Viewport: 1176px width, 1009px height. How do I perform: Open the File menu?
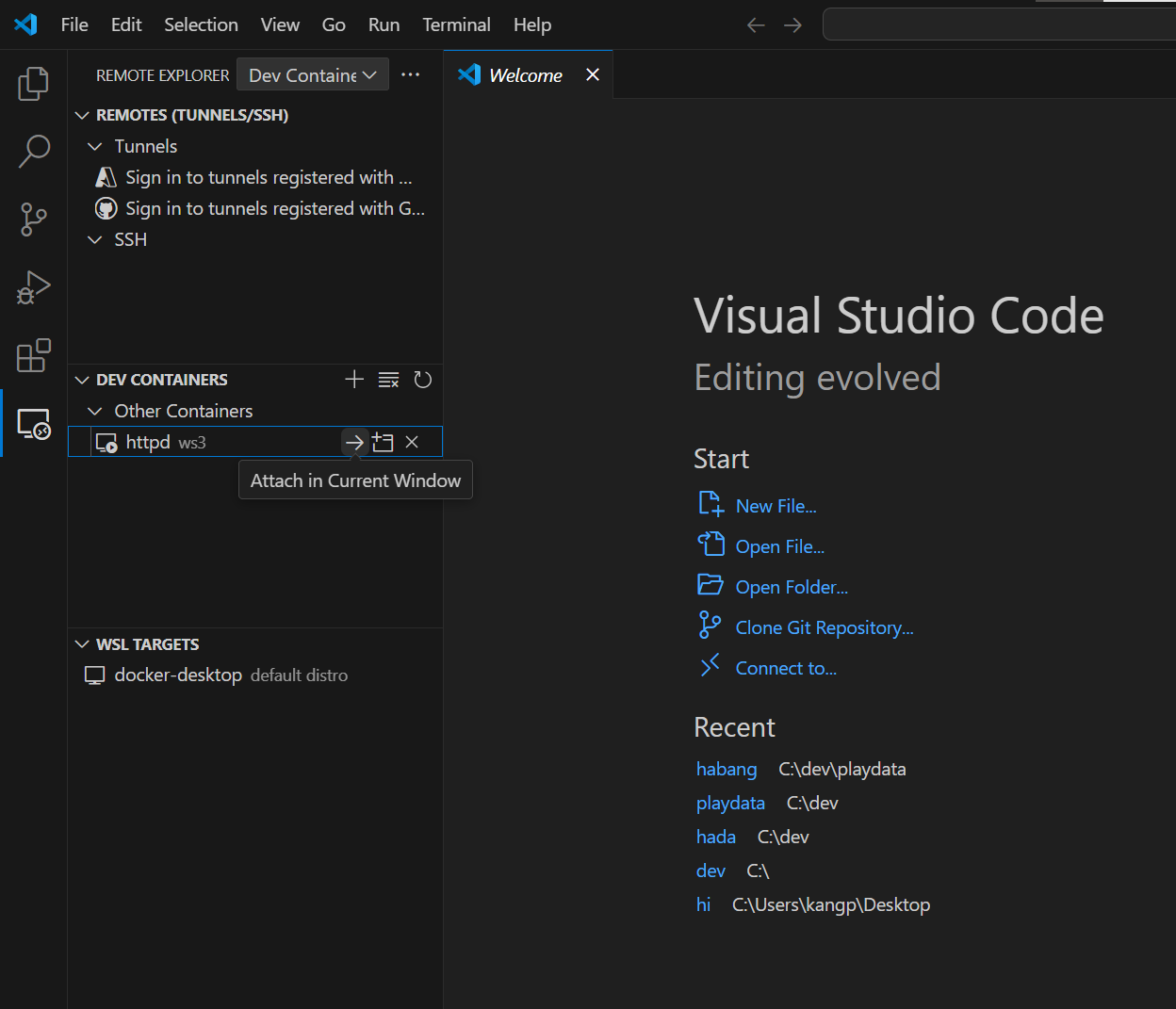coord(74,24)
